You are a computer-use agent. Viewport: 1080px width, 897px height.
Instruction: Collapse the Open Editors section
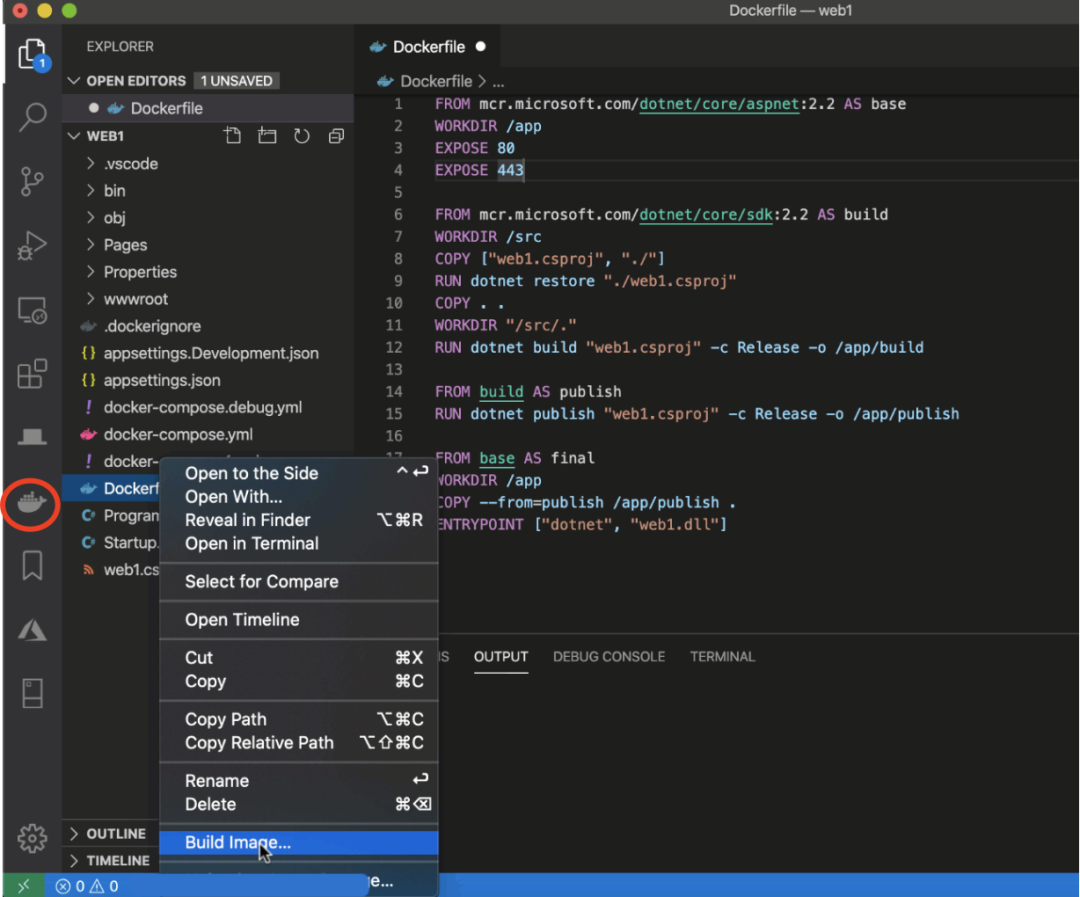pyautogui.click(x=74, y=81)
